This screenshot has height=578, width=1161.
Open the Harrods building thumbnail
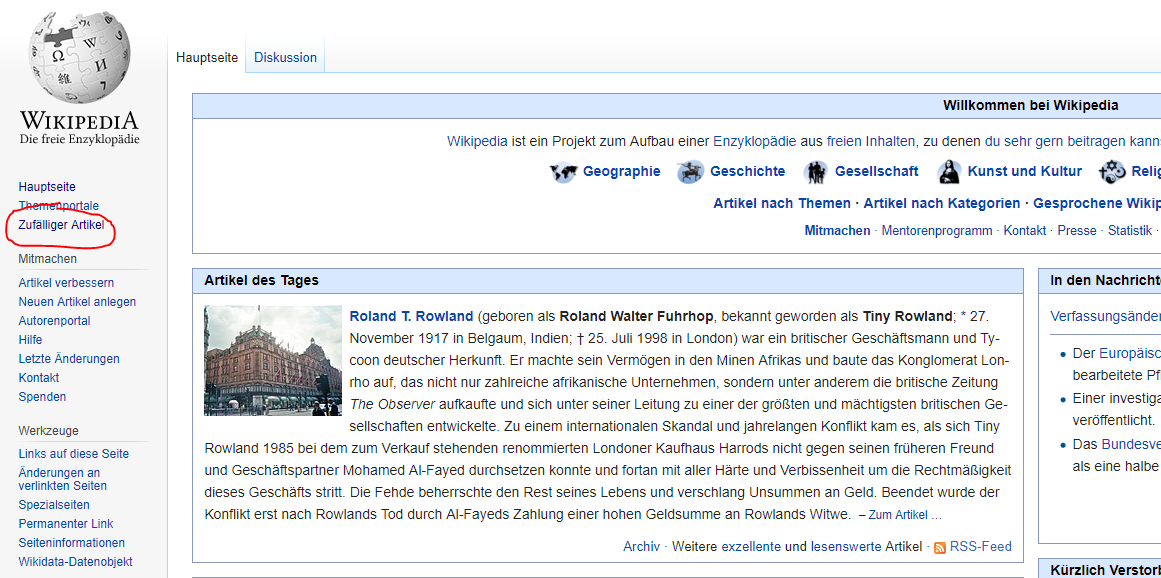(x=273, y=360)
